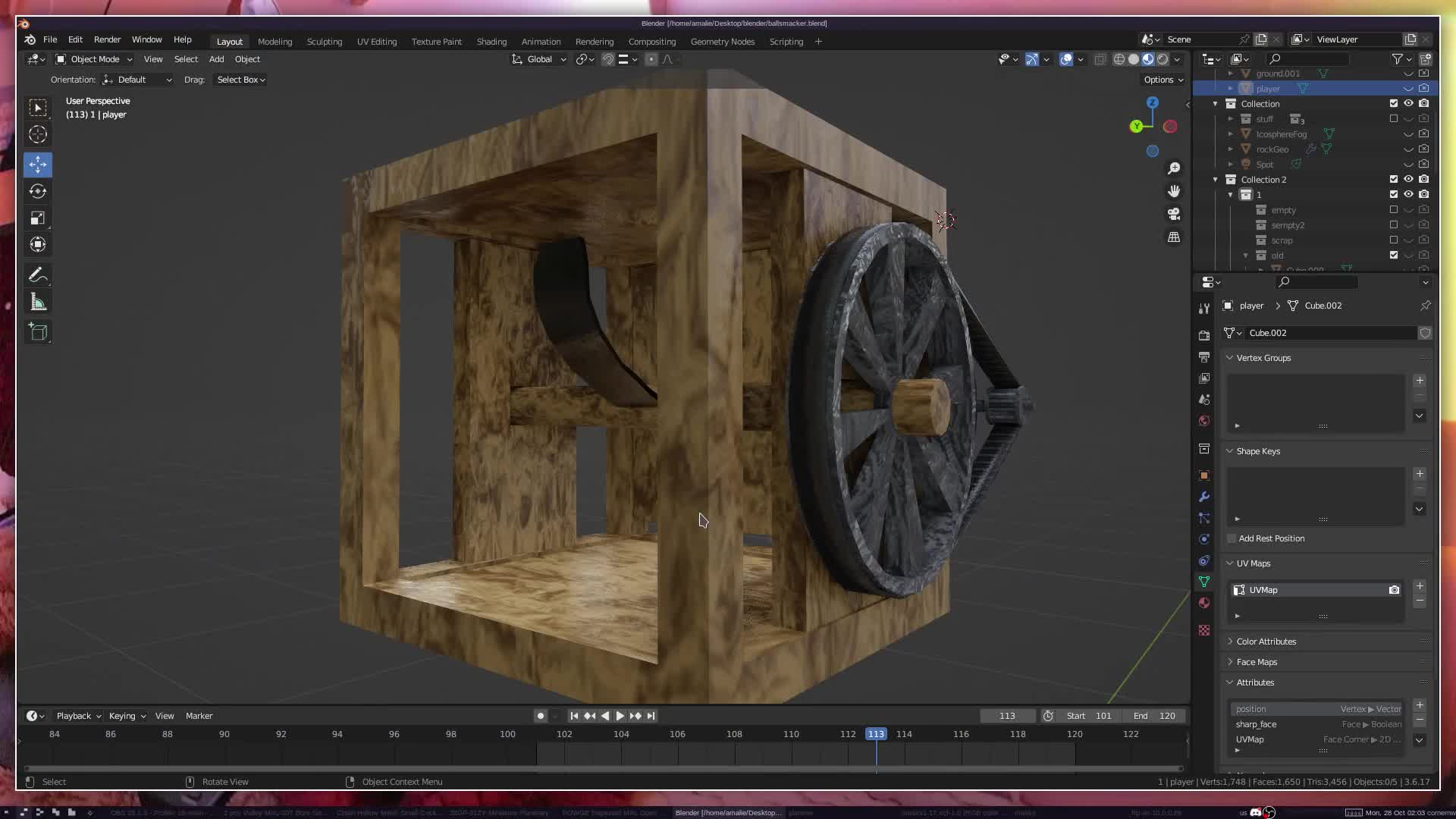This screenshot has width=1456, height=819.
Task: Click the Toggle Camera View icon
Action: pyautogui.click(x=1174, y=214)
